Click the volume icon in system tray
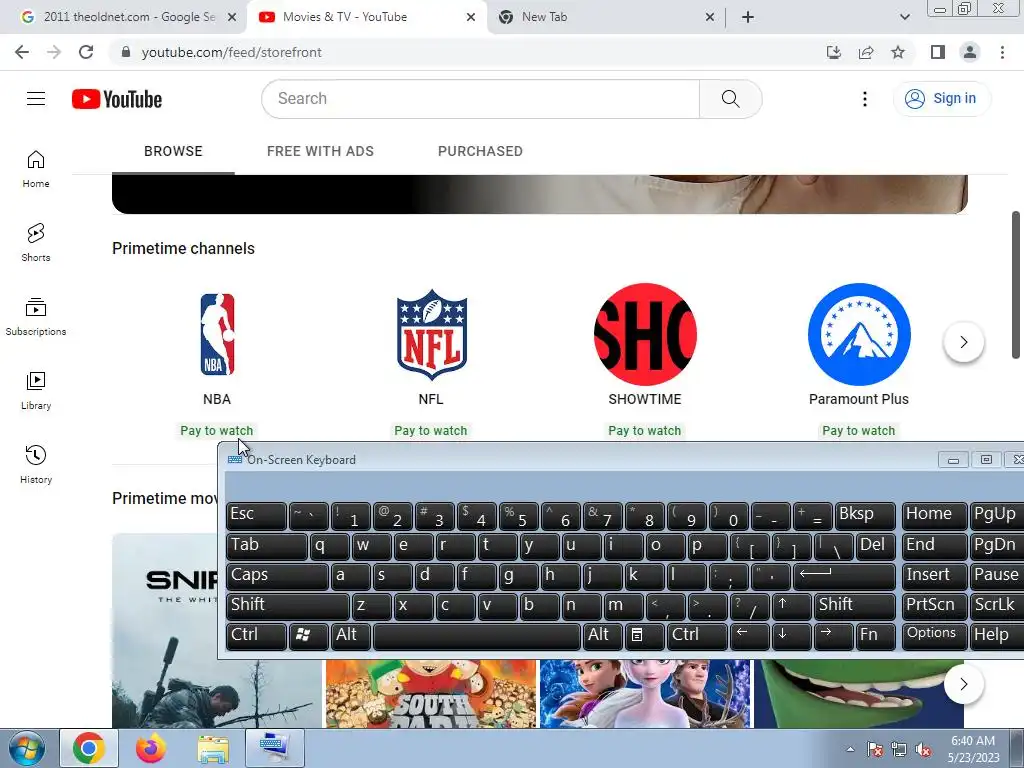Image resolution: width=1024 pixels, height=768 pixels. pos(923,750)
